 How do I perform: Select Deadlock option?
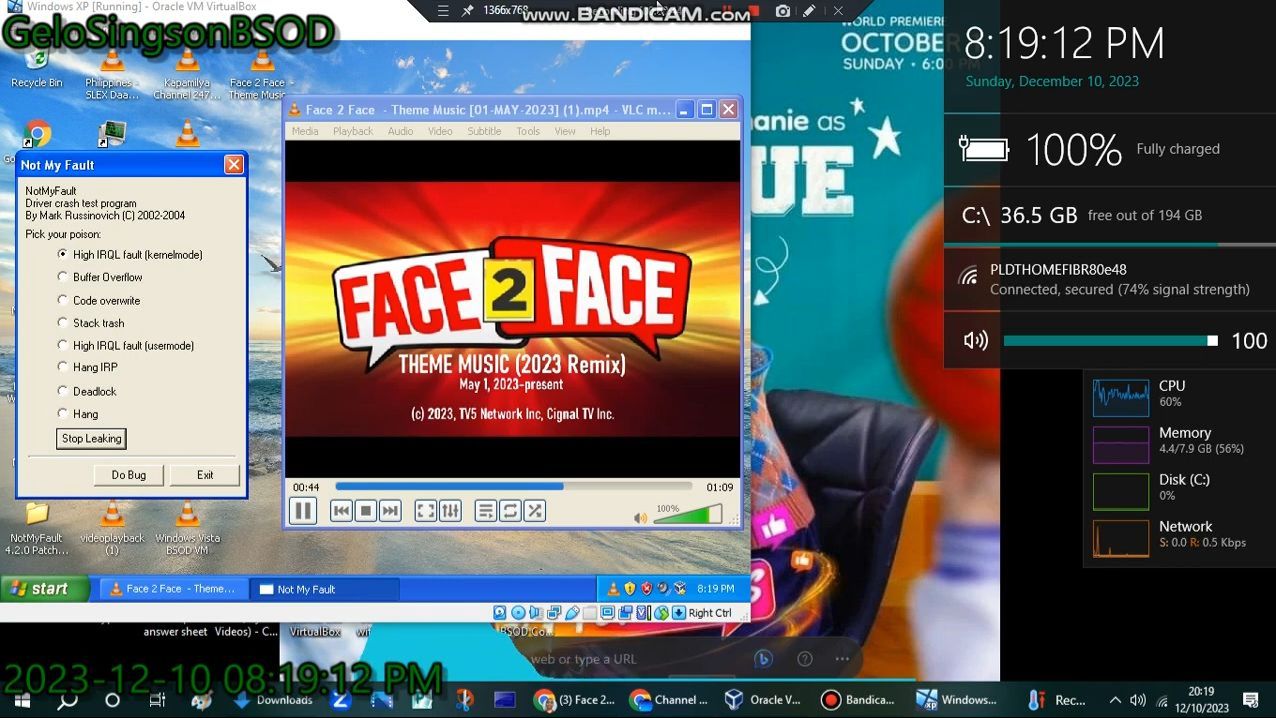pos(87,391)
